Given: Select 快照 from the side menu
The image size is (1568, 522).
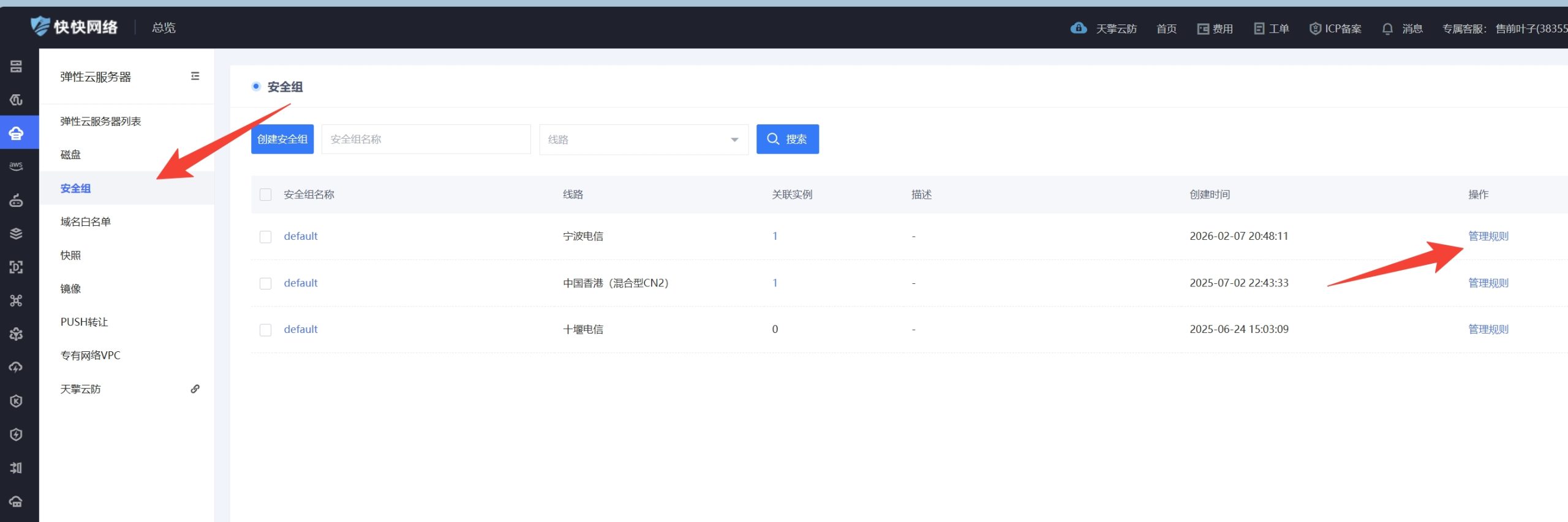Looking at the screenshot, I should 70,255.
